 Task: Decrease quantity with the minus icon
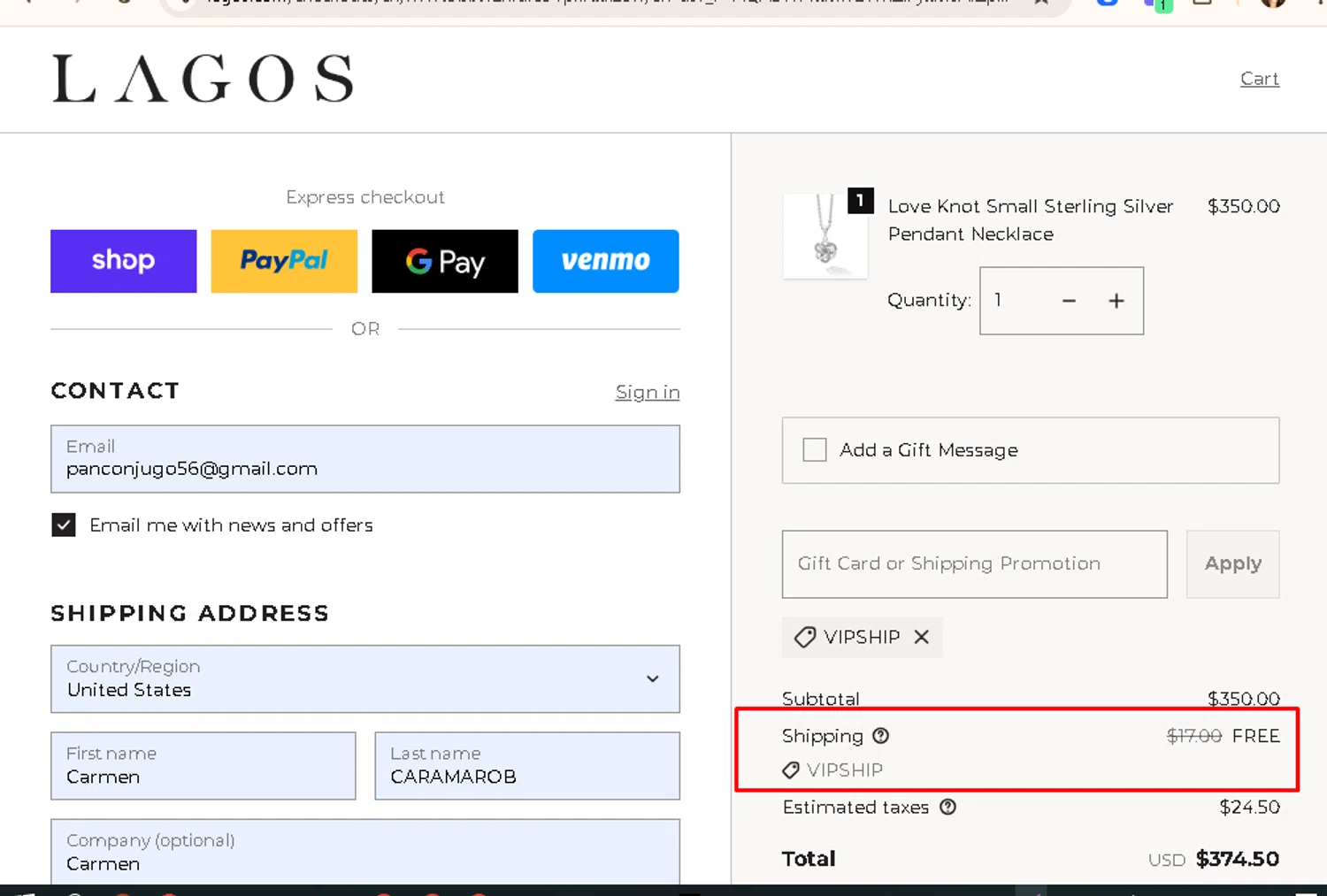pos(1069,301)
